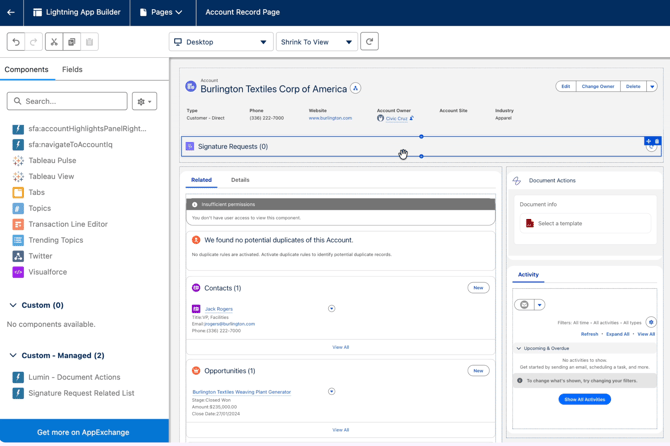Image resolution: width=670 pixels, height=446 pixels.
Task: Click Show All Activities button
Action: click(x=585, y=399)
